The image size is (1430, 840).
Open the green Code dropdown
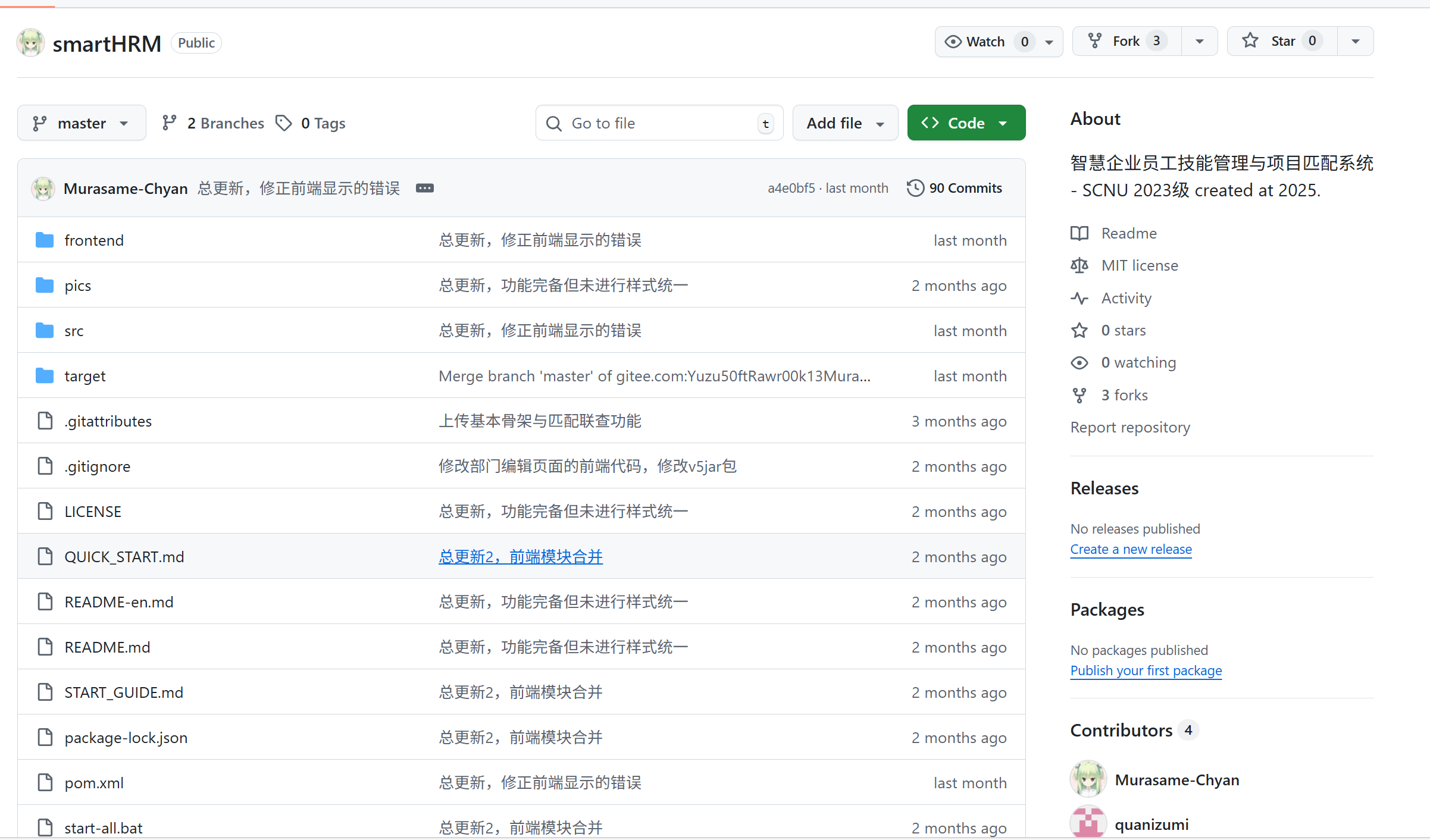(966, 123)
